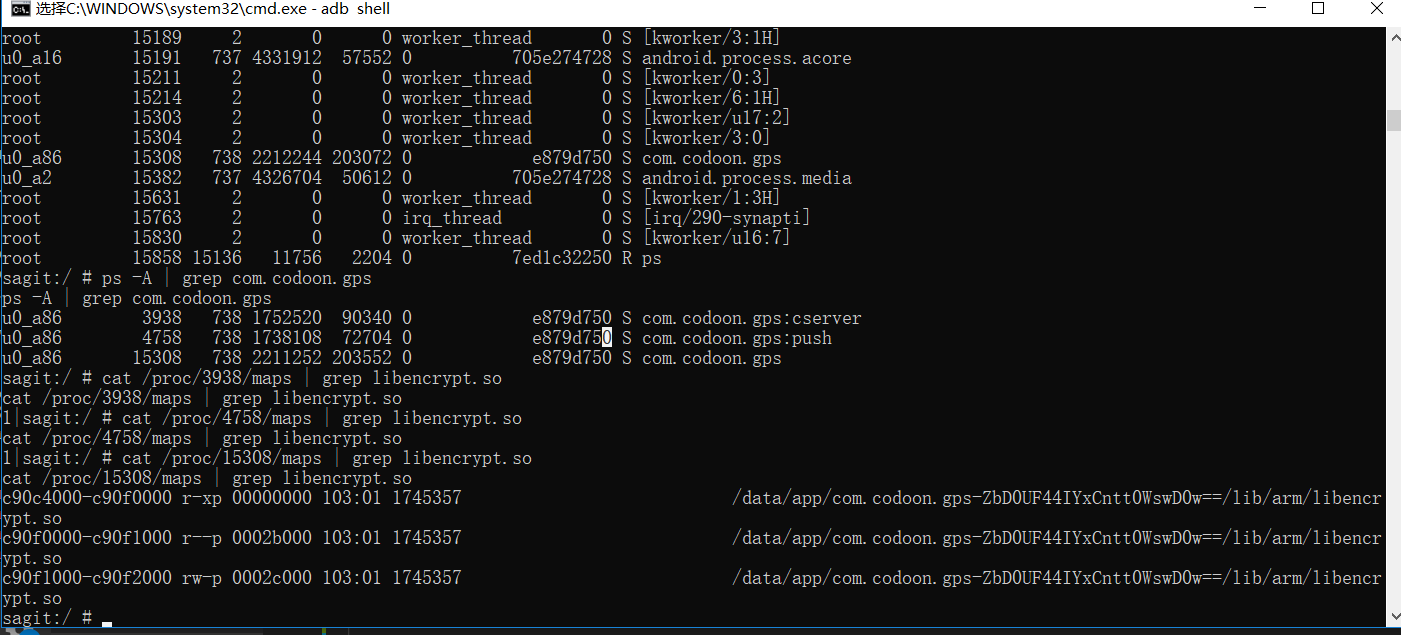Click the value 1738108
1401x635 pixels.
point(287,338)
